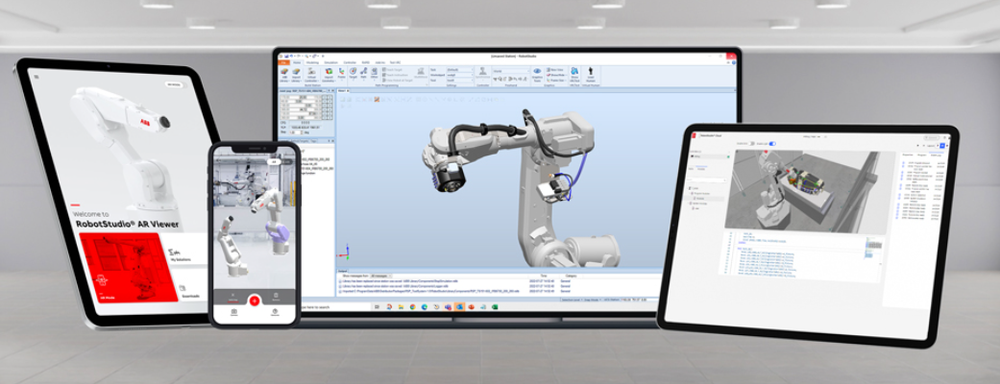Switch to the Home ribbon tab
Viewport: 1000px width, 384px height.
(x=297, y=63)
